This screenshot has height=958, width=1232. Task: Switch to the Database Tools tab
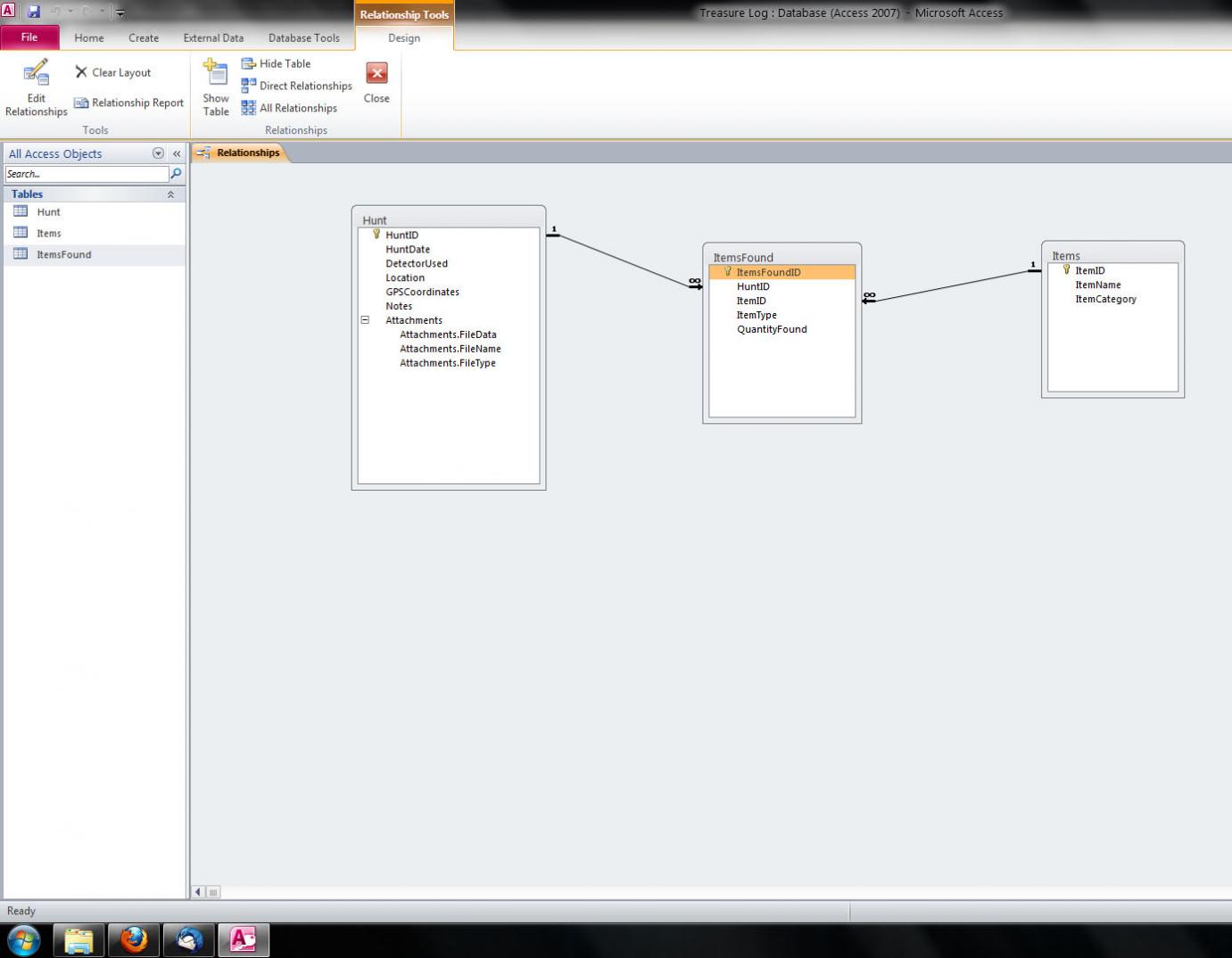point(304,37)
